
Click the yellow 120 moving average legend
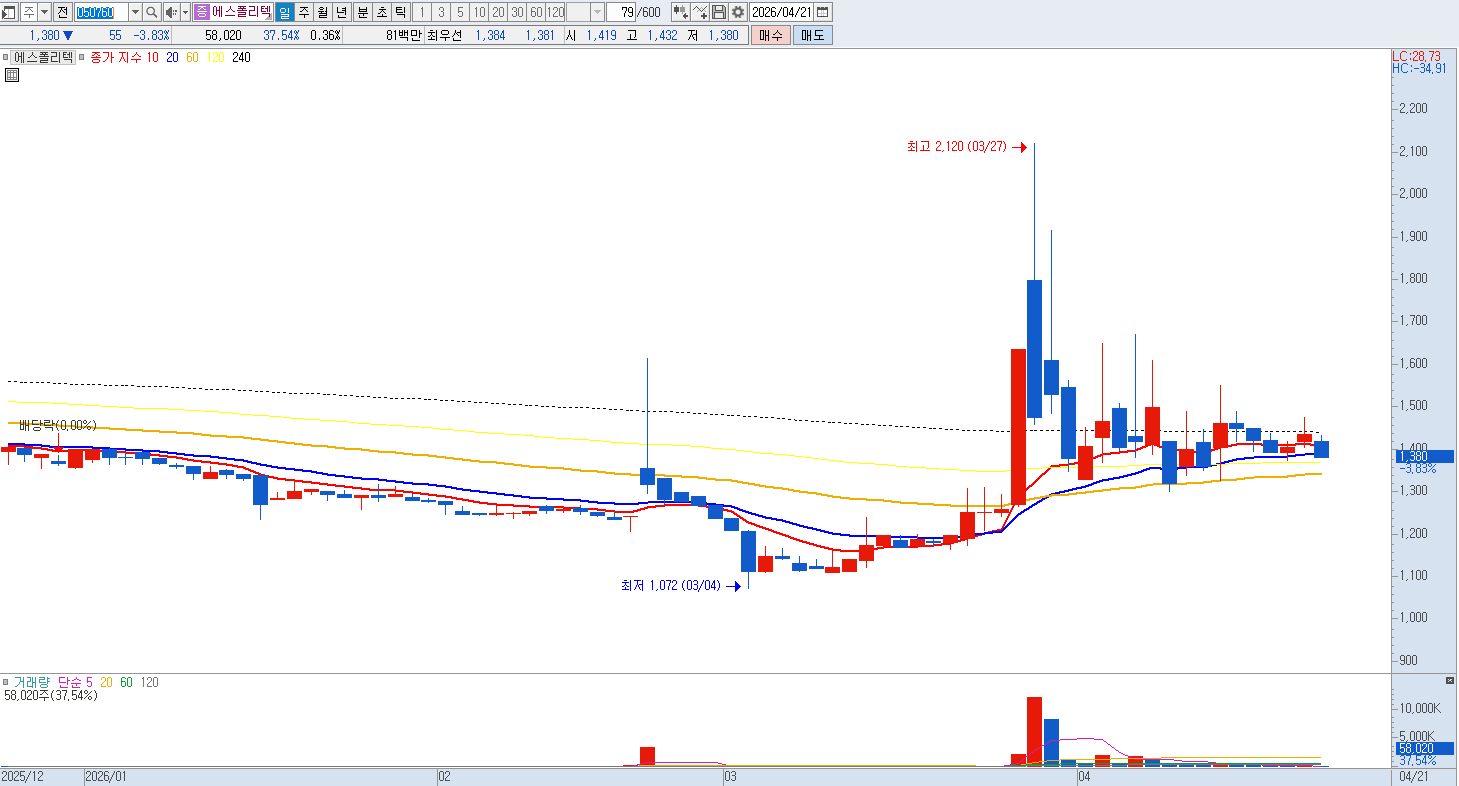pyautogui.click(x=215, y=58)
